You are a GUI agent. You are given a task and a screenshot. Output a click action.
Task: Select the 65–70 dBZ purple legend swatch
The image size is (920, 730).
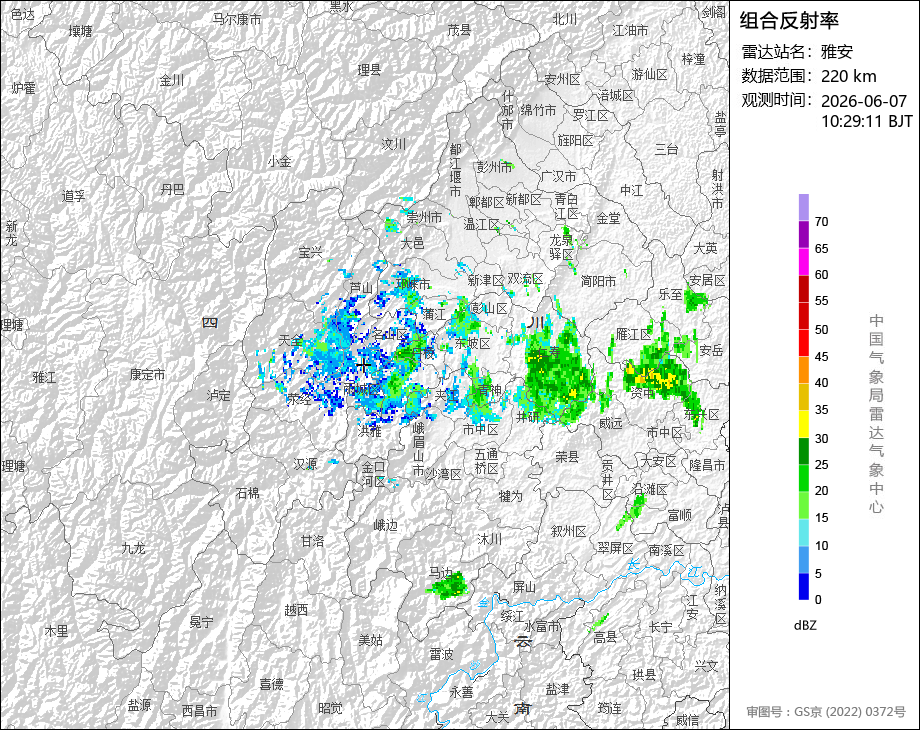pos(803,235)
